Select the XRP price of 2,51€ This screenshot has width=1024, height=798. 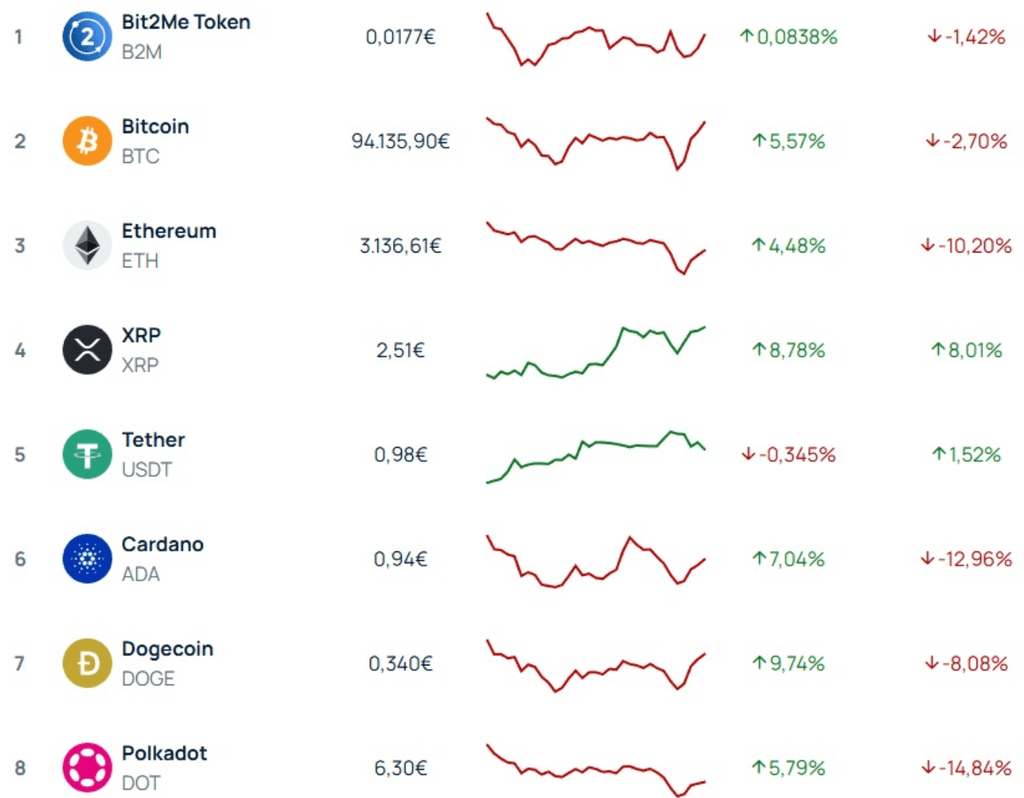tap(399, 350)
